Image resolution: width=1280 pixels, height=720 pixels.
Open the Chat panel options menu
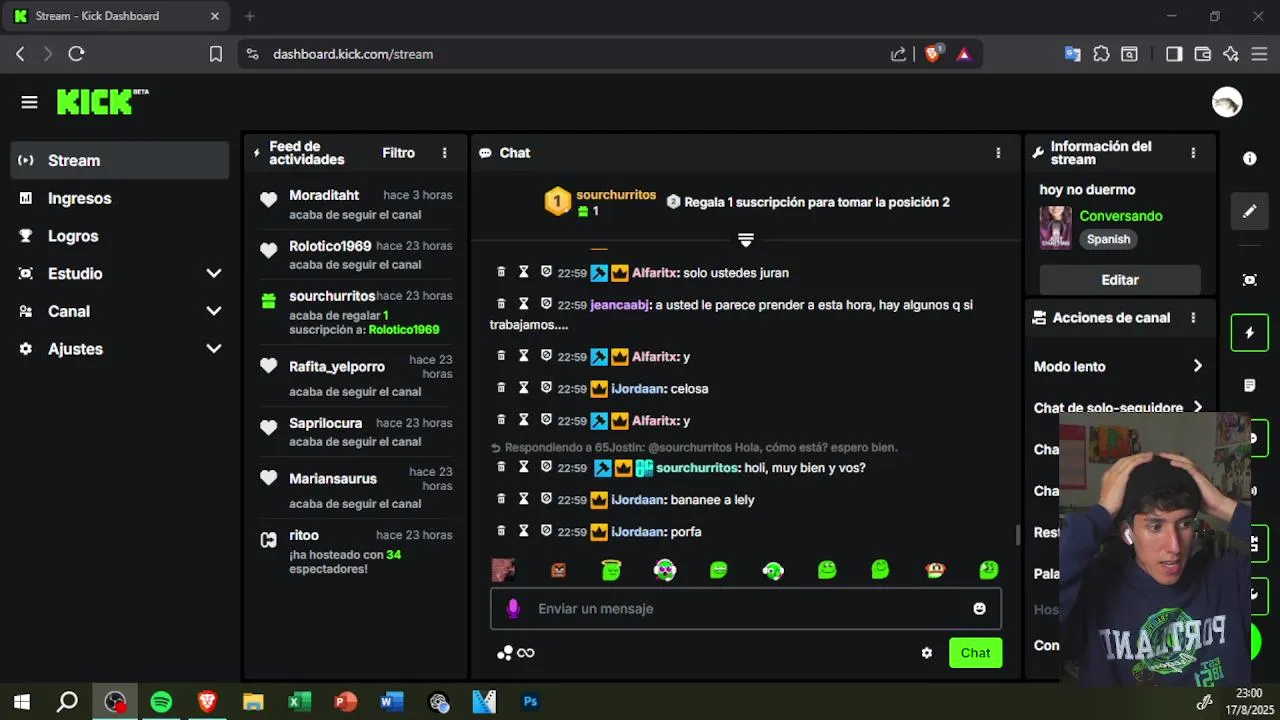998,153
